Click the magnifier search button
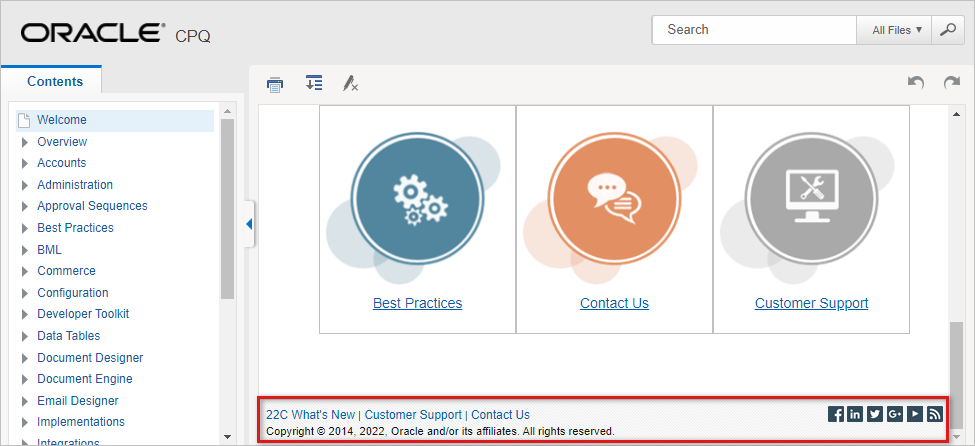Viewport: 975px width, 446px height. 948,30
